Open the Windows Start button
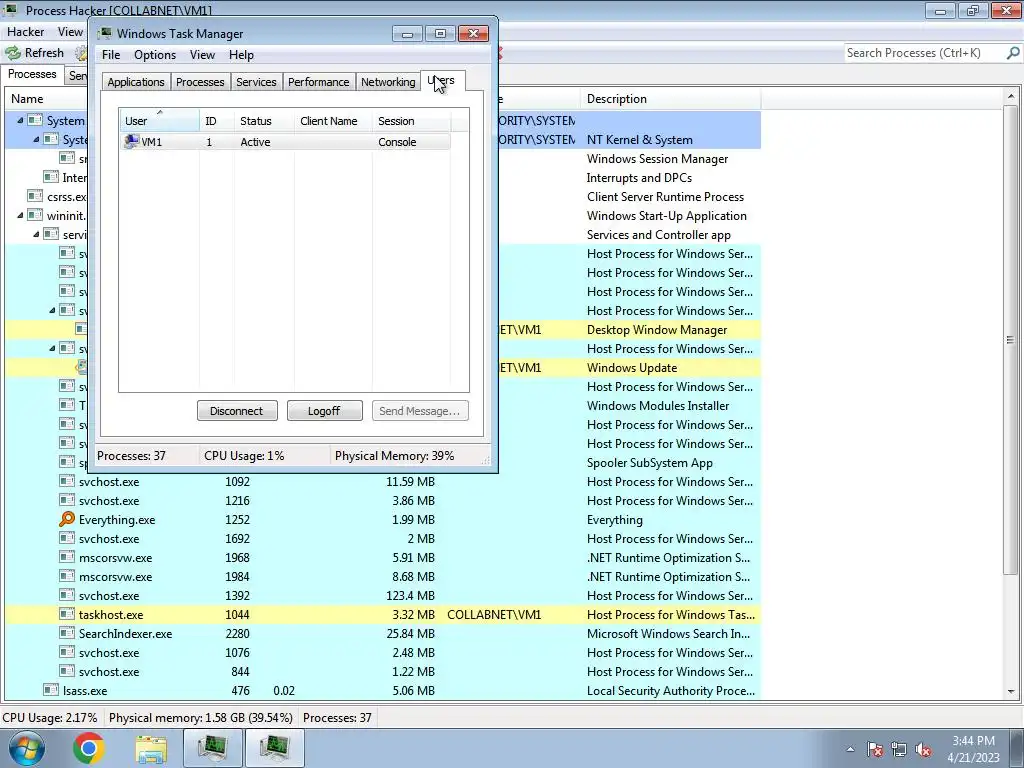Screen dimensions: 1024x768 point(26,748)
